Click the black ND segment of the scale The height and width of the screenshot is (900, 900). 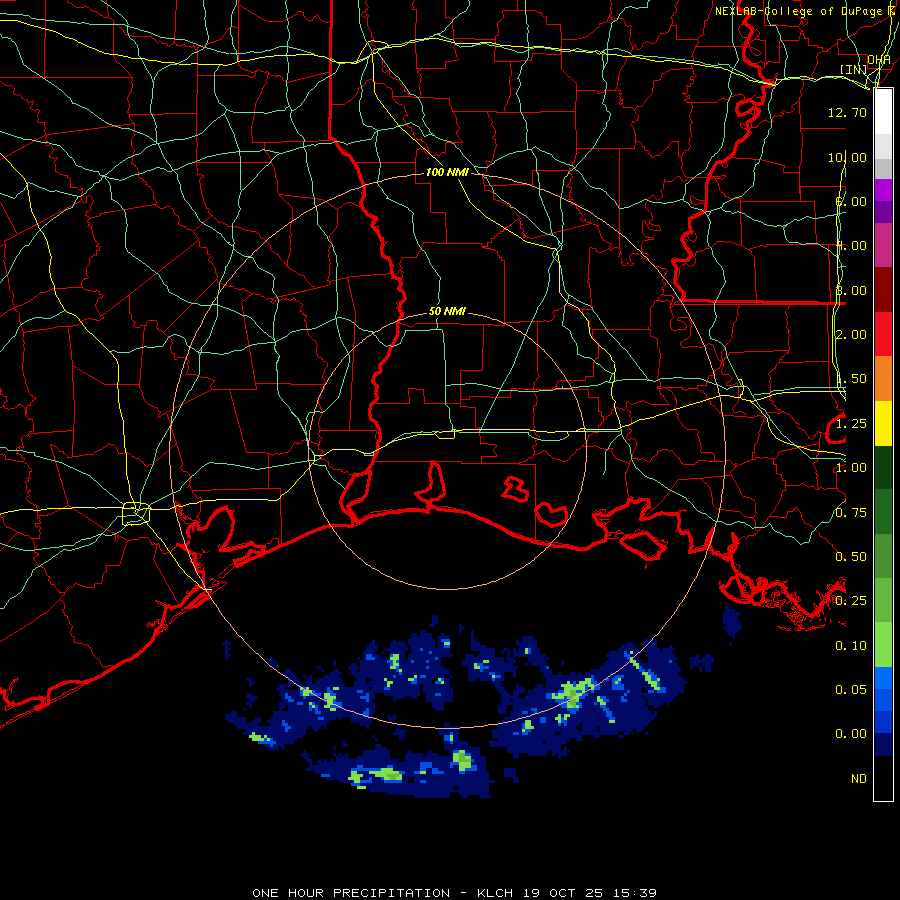click(883, 778)
